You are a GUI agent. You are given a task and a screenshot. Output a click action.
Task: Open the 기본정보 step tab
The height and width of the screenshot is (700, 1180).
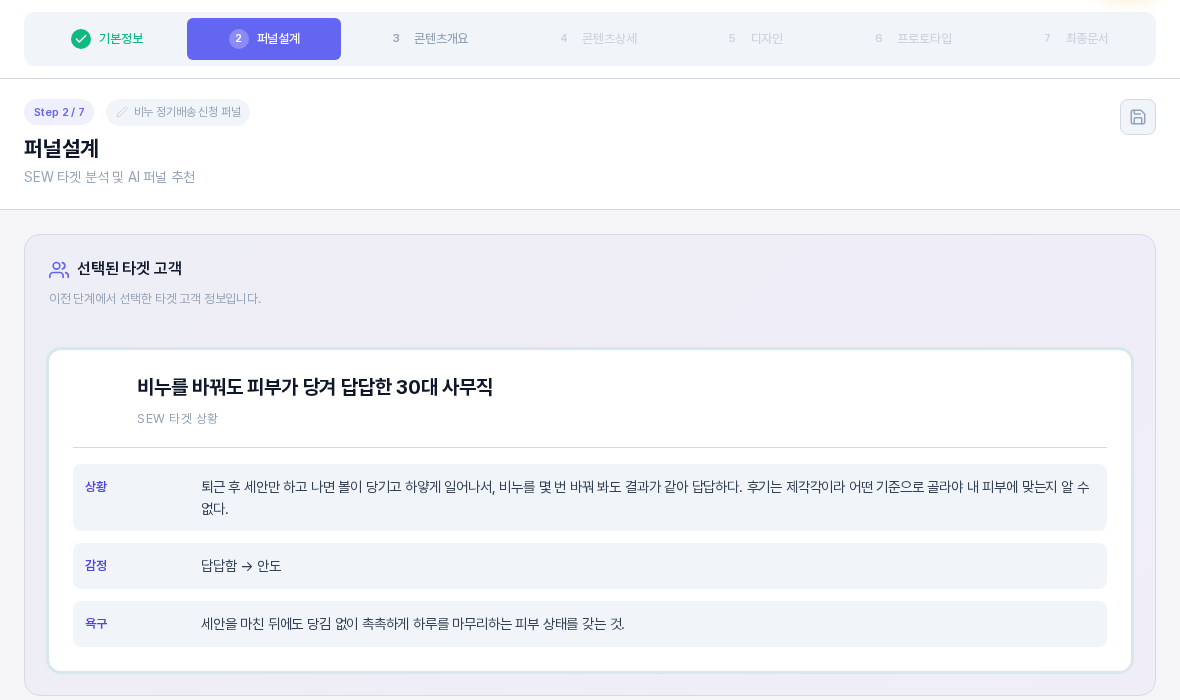107,38
